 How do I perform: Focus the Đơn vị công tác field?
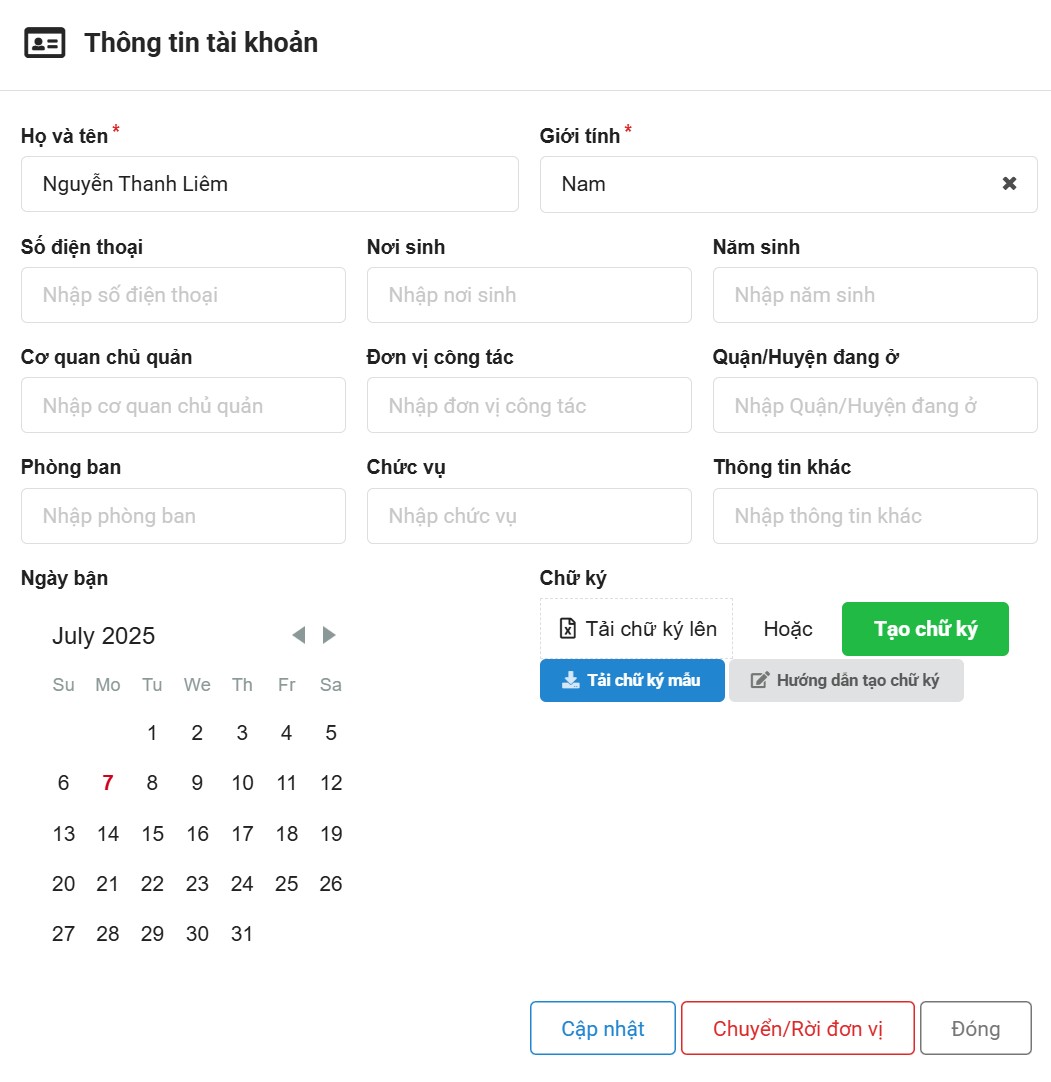(x=529, y=406)
